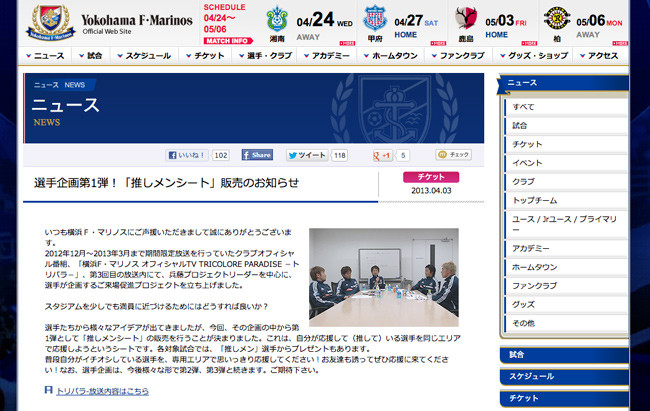Select クラブ in the news sidebar
Image resolution: width=650 pixels, height=411 pixels.
click(566, 182)
